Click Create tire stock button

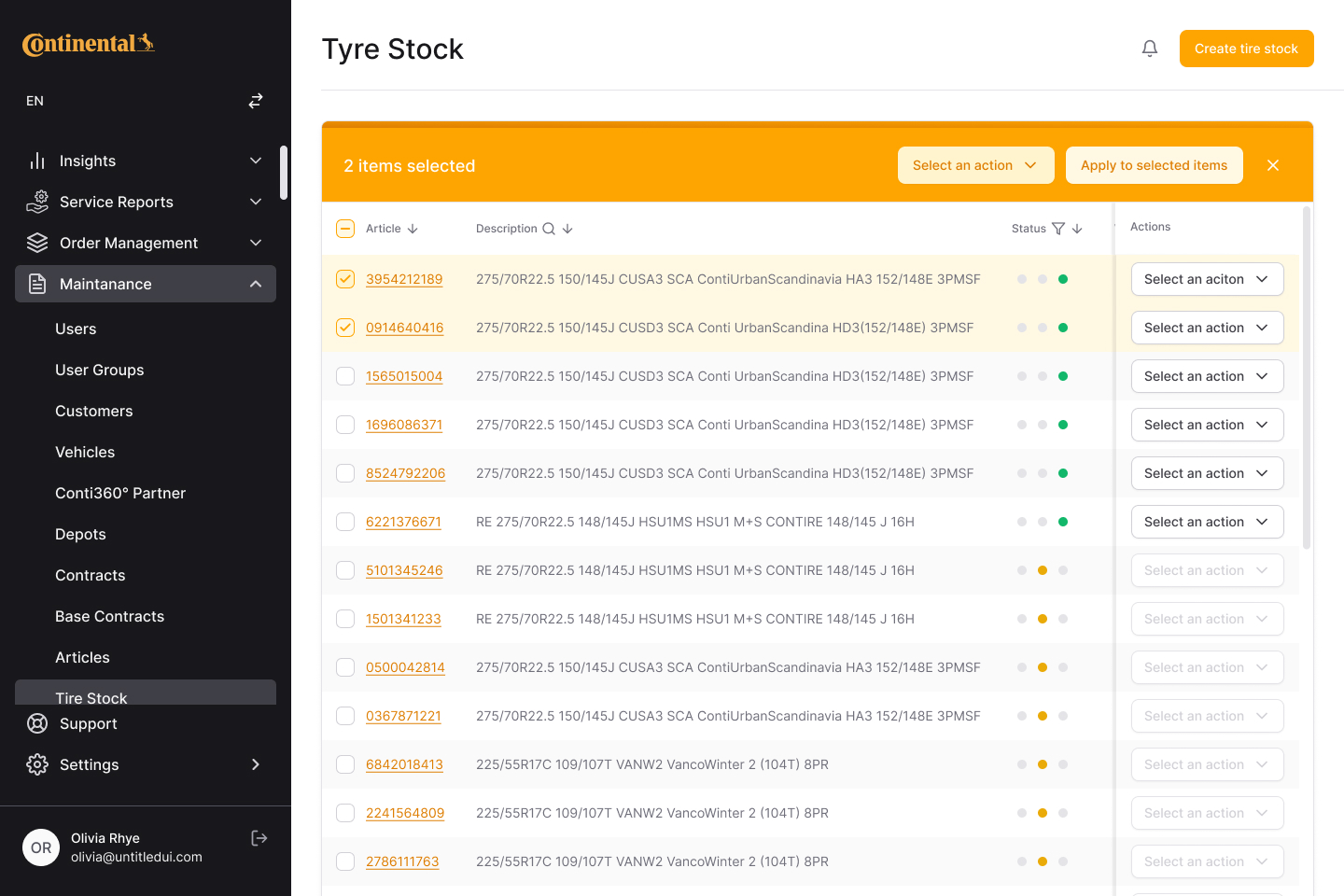point(1247,49)
